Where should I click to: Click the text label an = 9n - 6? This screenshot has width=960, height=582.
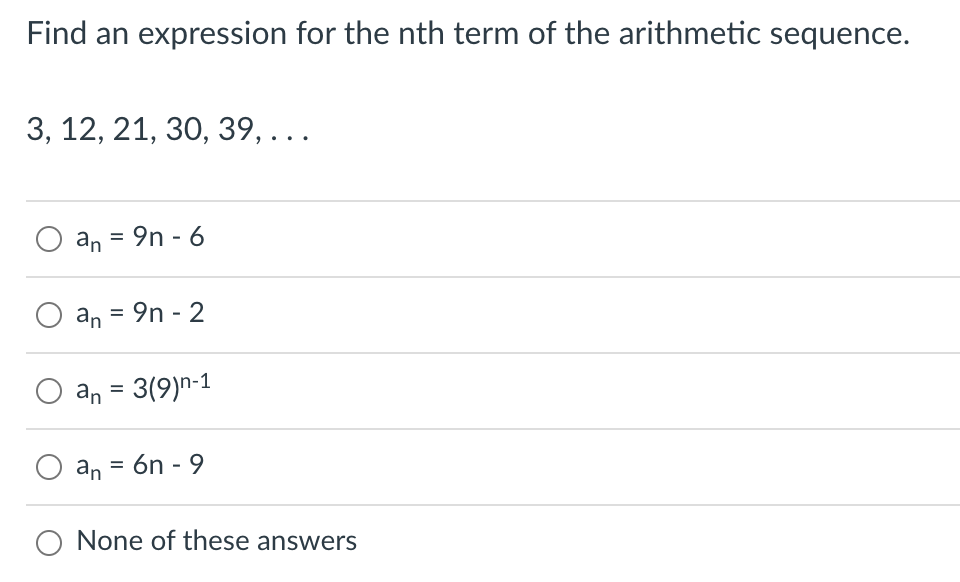click(139, 237)
